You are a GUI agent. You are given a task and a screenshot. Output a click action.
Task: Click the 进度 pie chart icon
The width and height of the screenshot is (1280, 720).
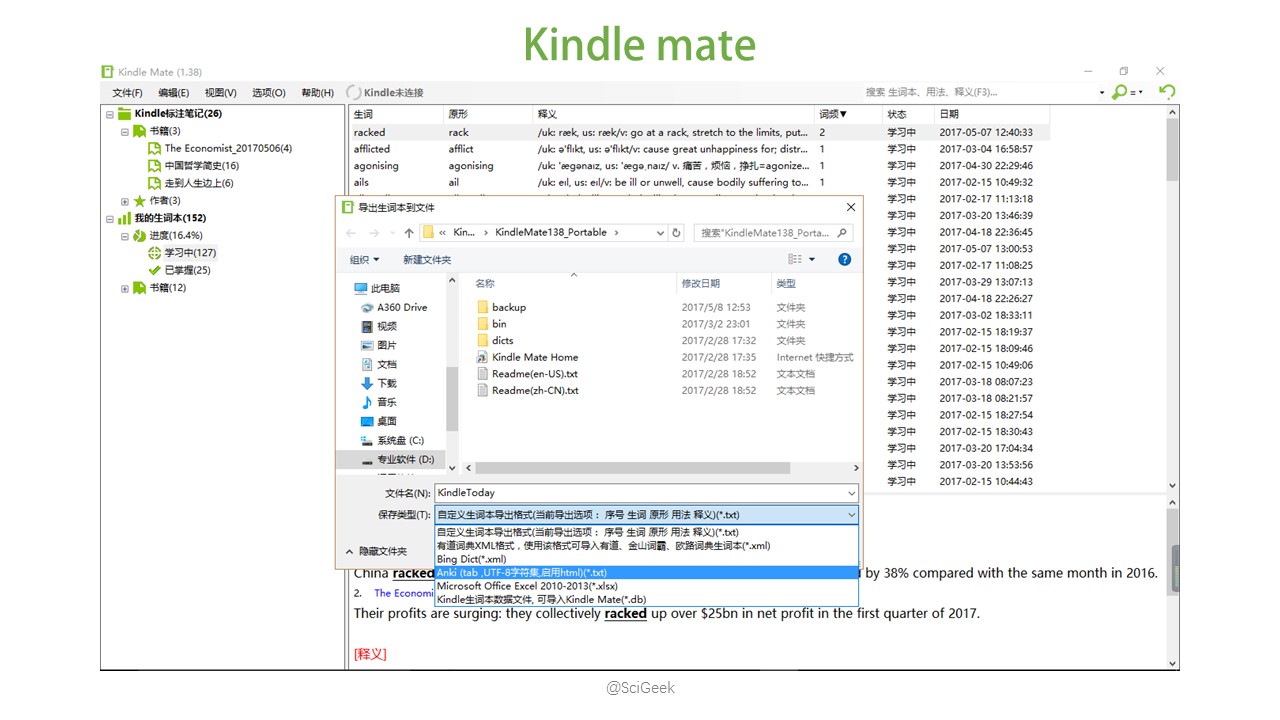(139, 236)
